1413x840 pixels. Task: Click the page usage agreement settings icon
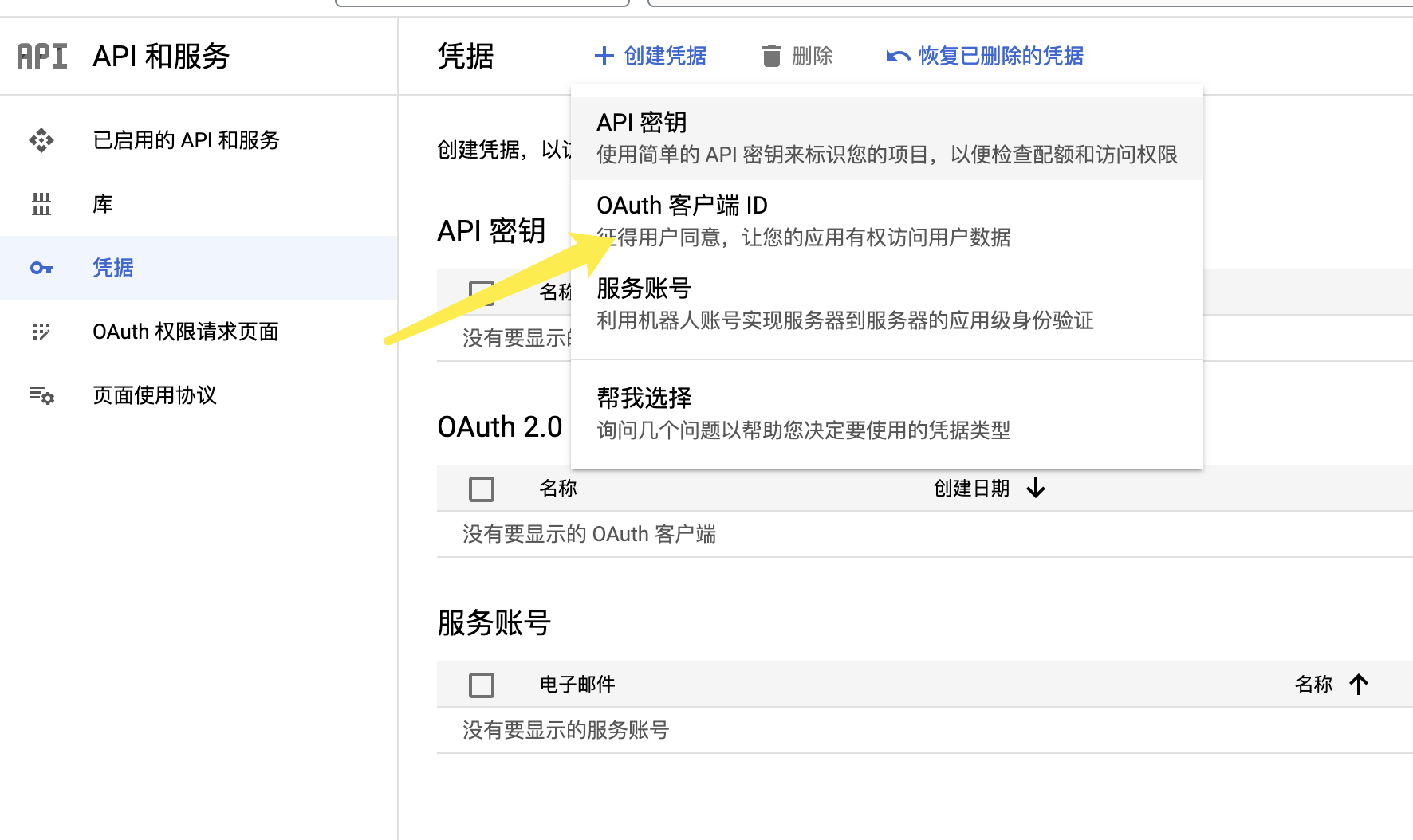41,395
